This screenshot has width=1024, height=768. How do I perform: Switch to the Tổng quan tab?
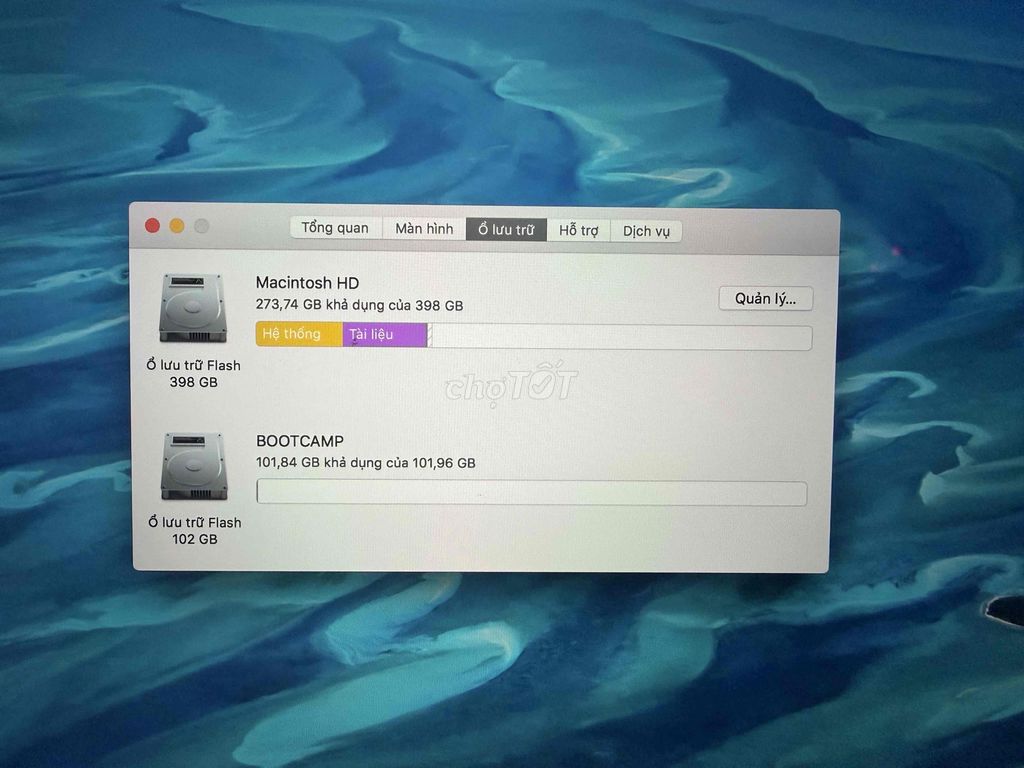335,228
